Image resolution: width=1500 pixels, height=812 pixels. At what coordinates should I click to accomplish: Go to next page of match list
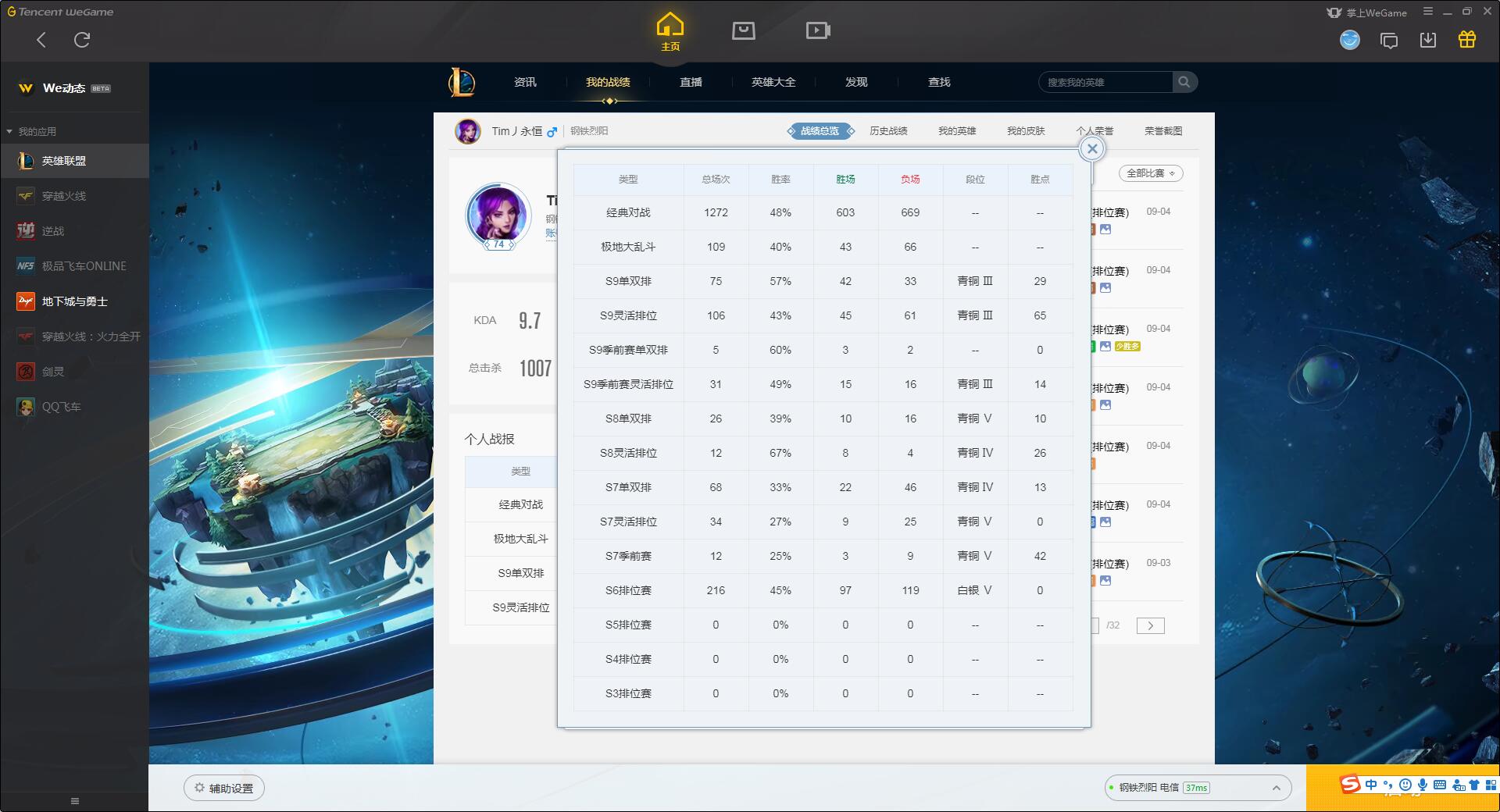click(x=1150, y=625)
